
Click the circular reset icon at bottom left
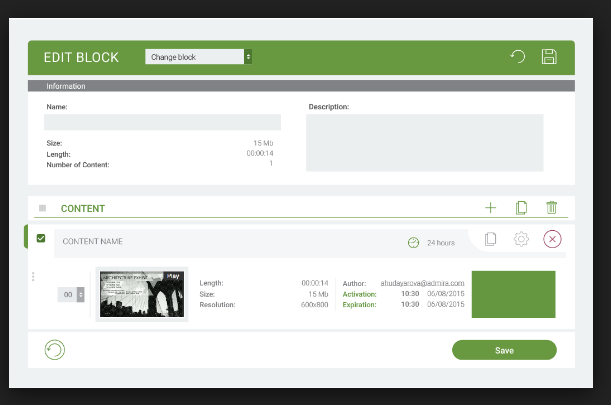[x=56, y=350]
